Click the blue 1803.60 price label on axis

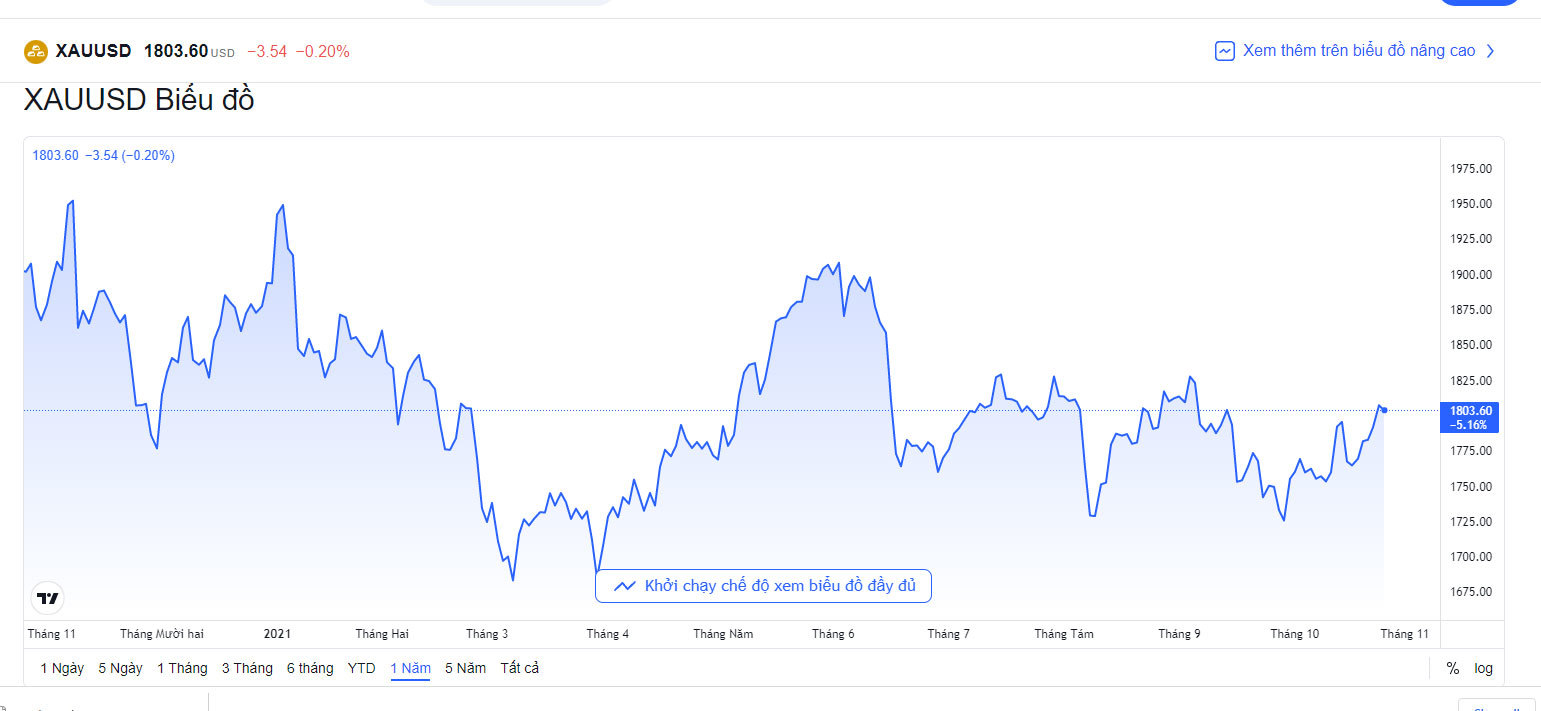pyautogui.click(x=1469, y=416)
